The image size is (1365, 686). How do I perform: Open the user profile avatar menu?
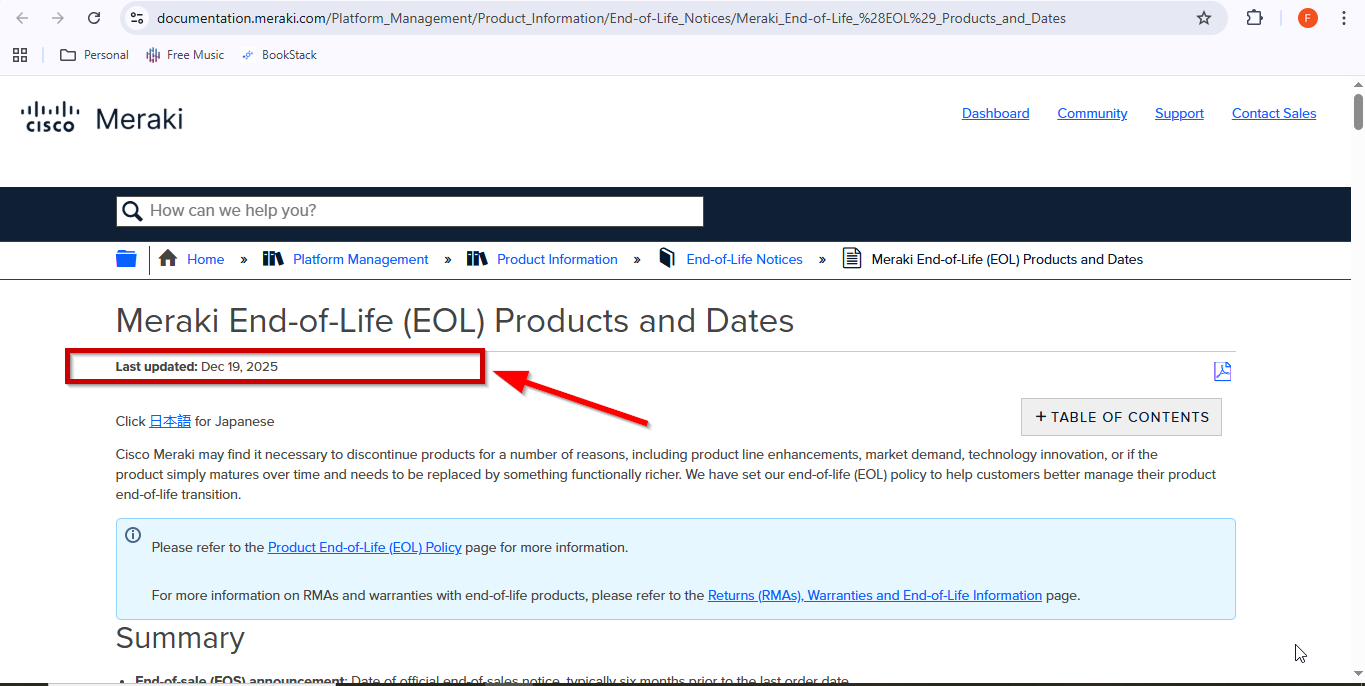(1307, 18)
